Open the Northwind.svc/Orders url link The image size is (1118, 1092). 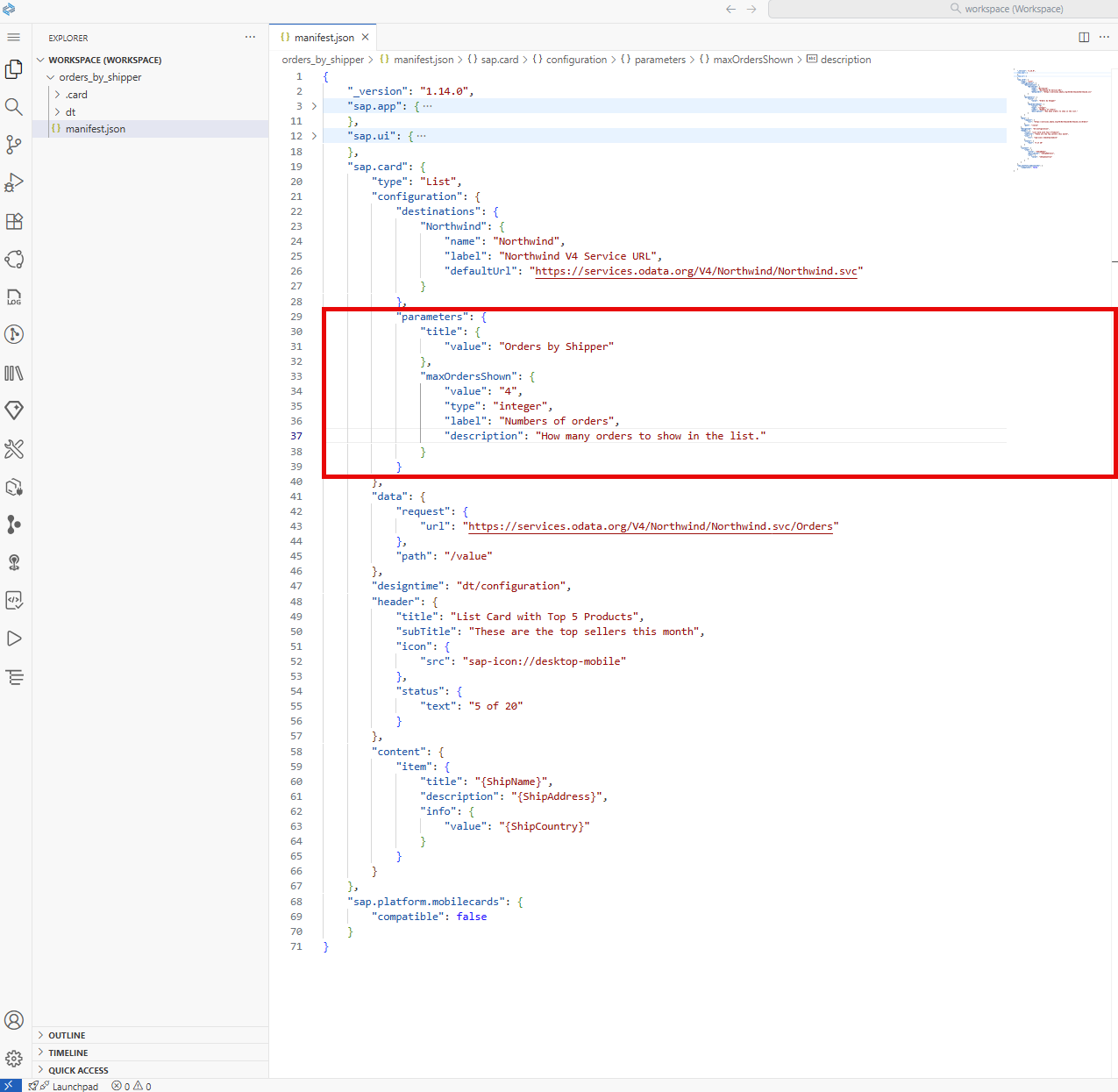[651, 526]
